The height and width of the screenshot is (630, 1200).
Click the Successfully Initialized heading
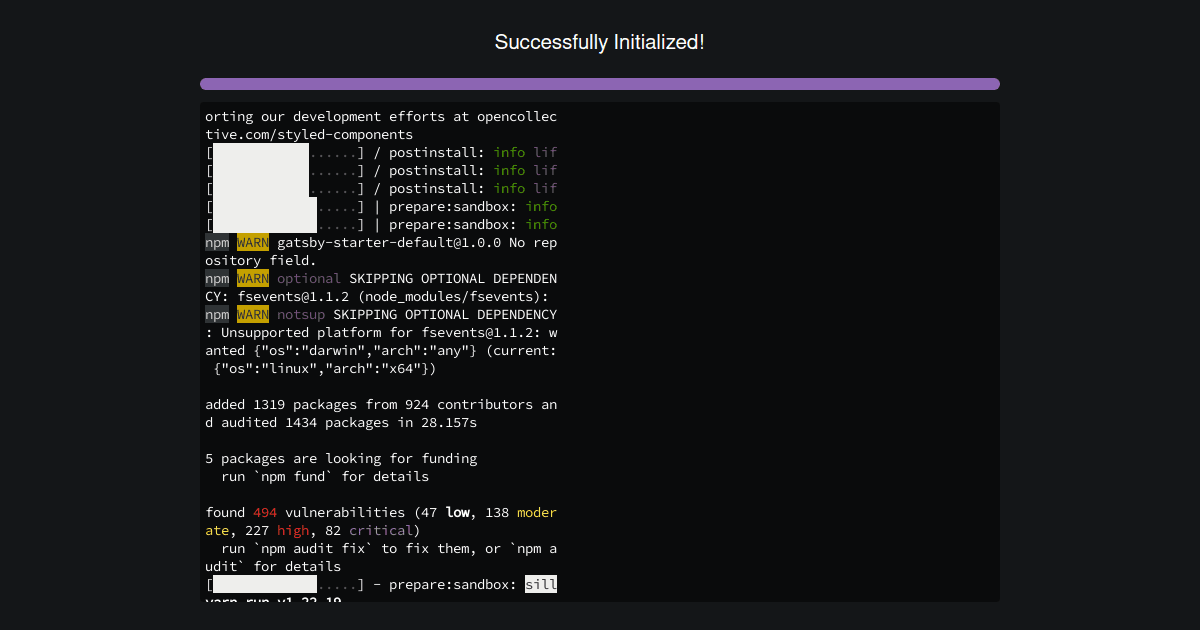click(600, 42)
